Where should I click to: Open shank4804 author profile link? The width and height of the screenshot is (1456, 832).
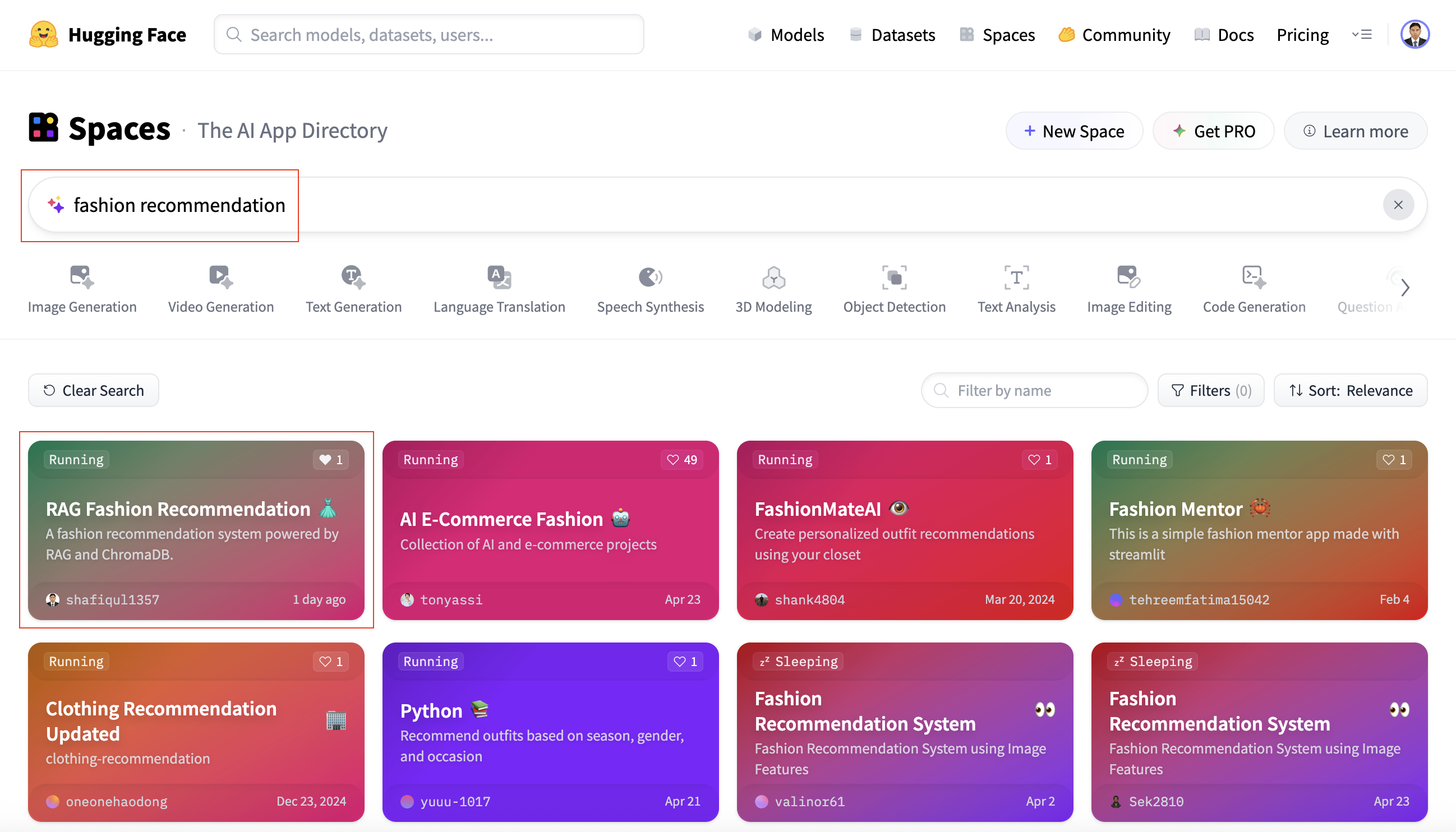(800, 599)
